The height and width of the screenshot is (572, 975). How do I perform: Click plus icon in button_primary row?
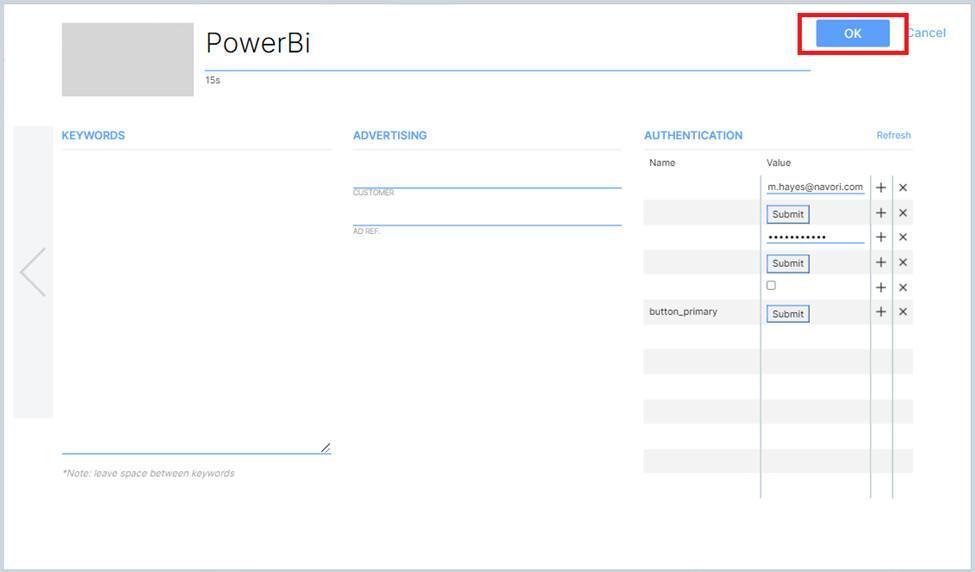(880, 311)
